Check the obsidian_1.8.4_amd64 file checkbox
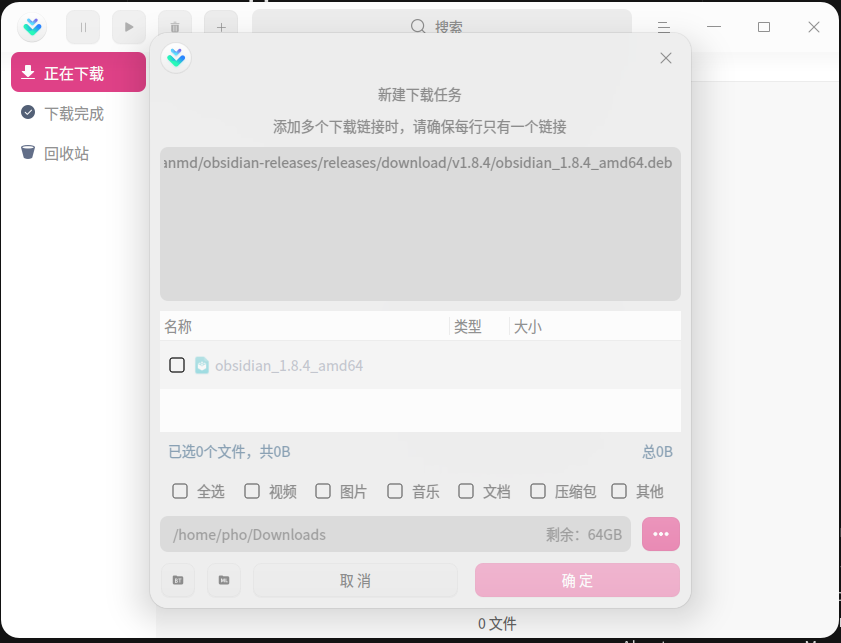 [x=177, y=365]
